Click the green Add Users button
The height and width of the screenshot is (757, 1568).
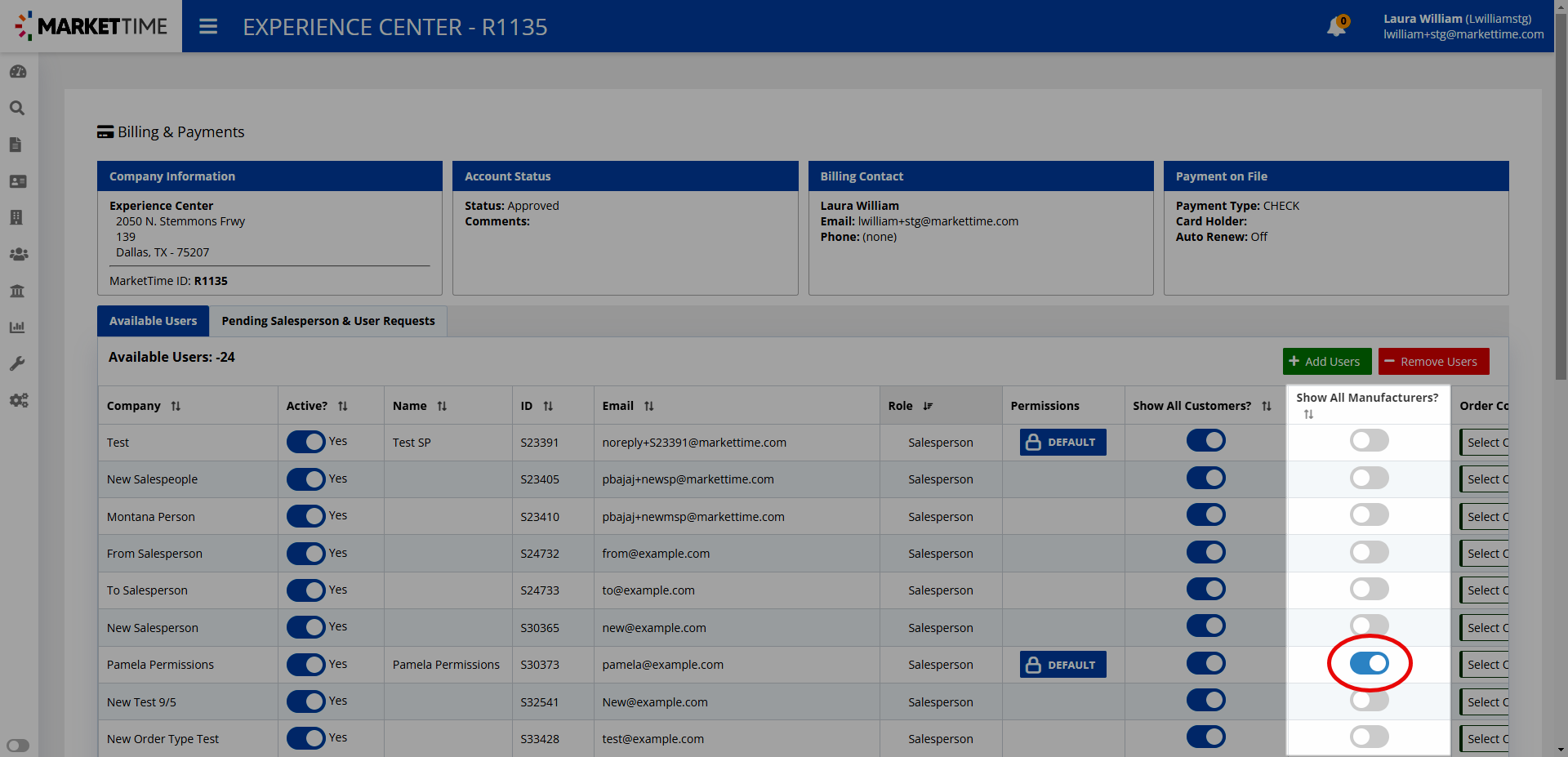(1326, 362)
